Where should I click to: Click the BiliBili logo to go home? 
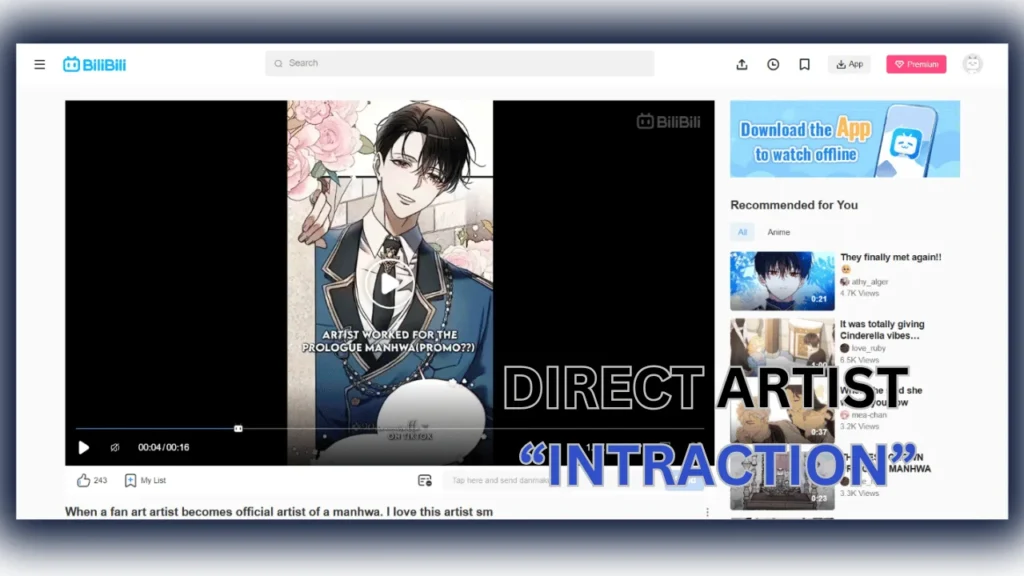(94, 63)
